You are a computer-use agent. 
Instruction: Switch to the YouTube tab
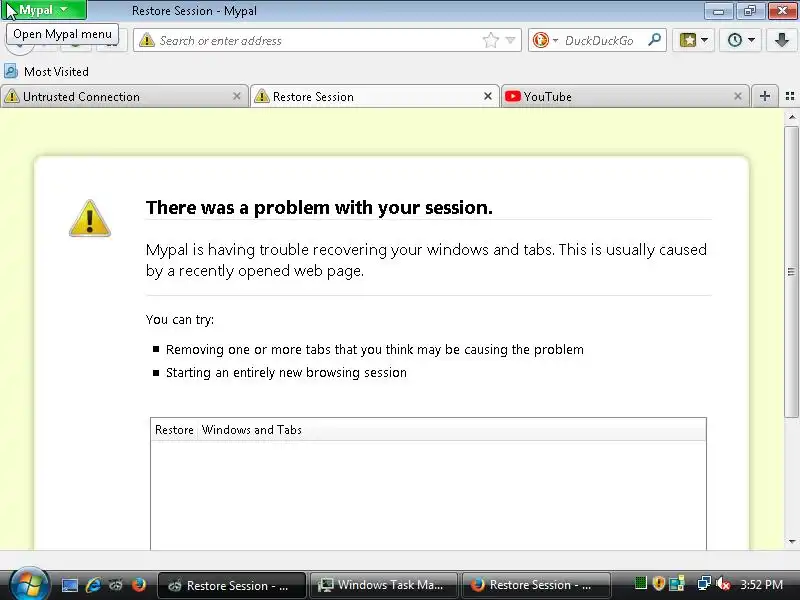626,96
